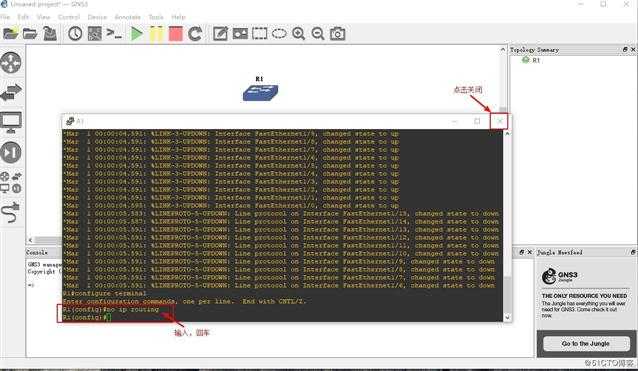The height and width of the screenshot is (371, 638).
Task: Open the Edit menu
Action: click(23, 17)
